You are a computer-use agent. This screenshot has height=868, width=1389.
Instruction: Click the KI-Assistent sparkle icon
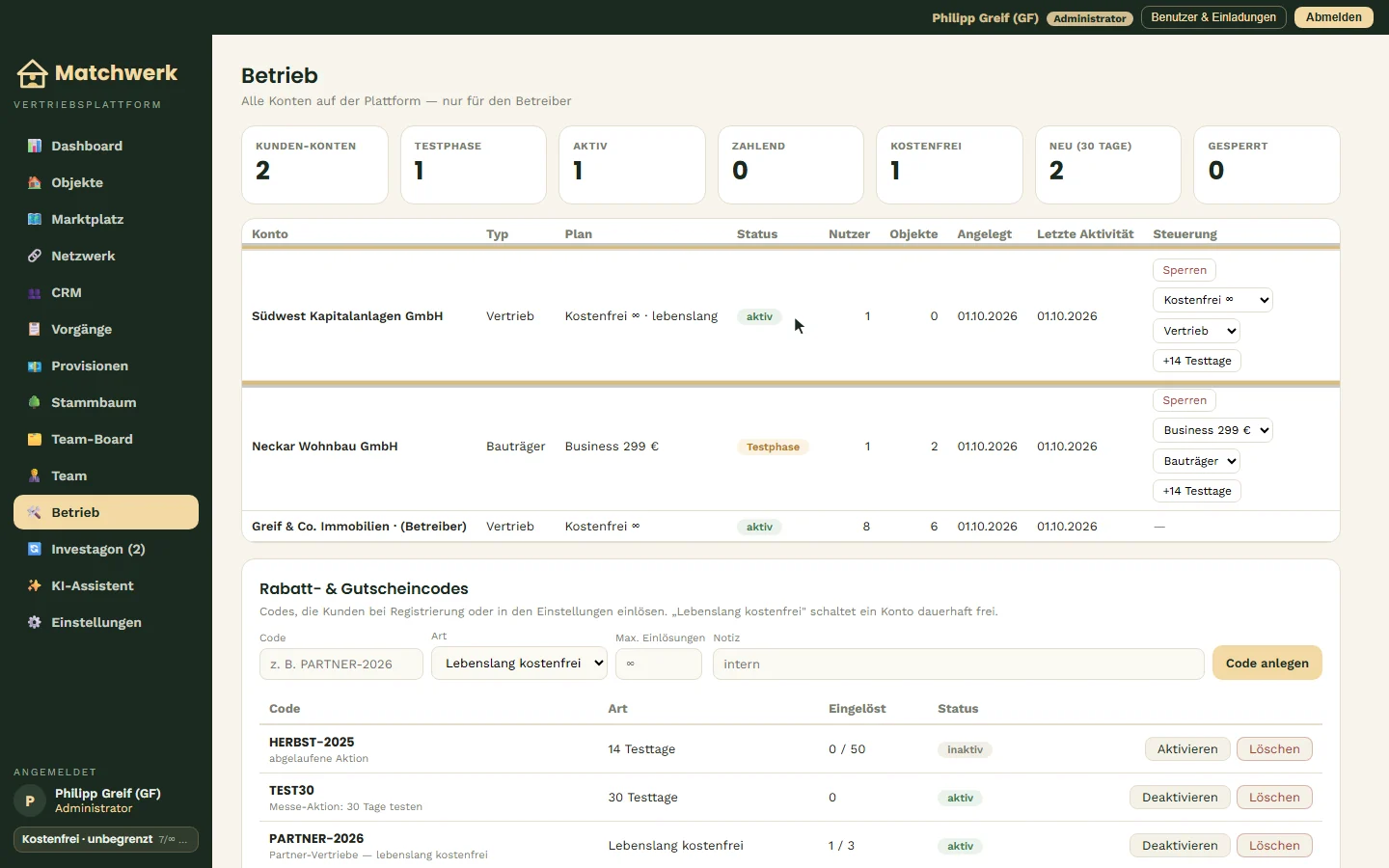pos(35,585)
